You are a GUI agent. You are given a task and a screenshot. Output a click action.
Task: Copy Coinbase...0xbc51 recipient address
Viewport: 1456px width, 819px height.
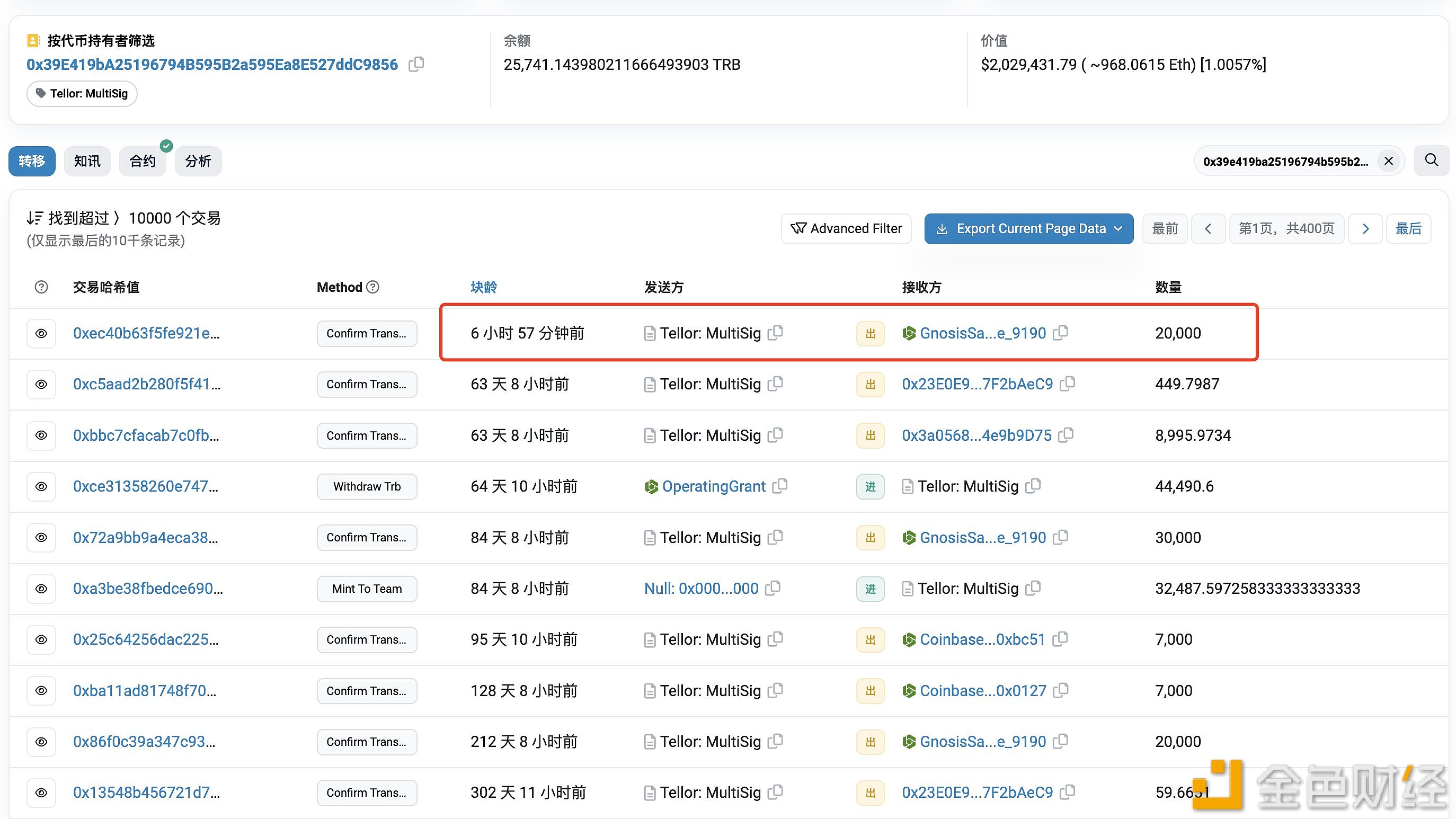tap(1060, 639)
